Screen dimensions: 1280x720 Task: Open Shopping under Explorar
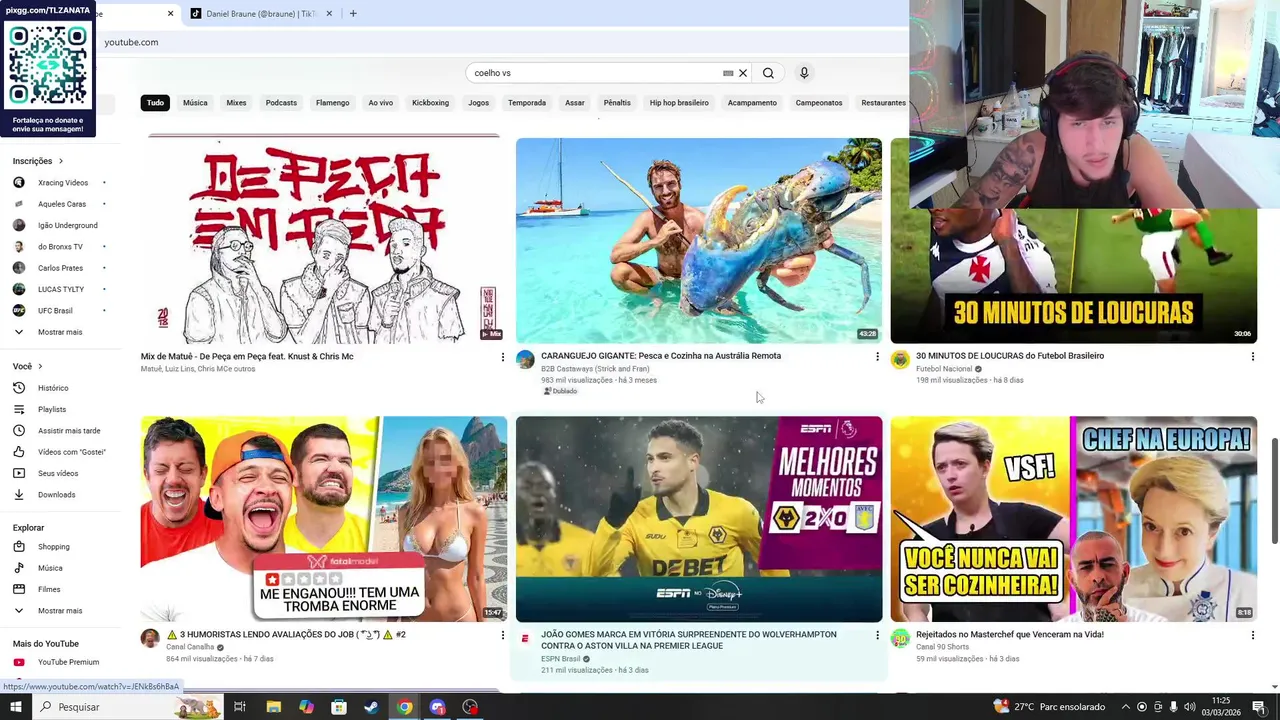pyautogui.click(x=54, y=547)
